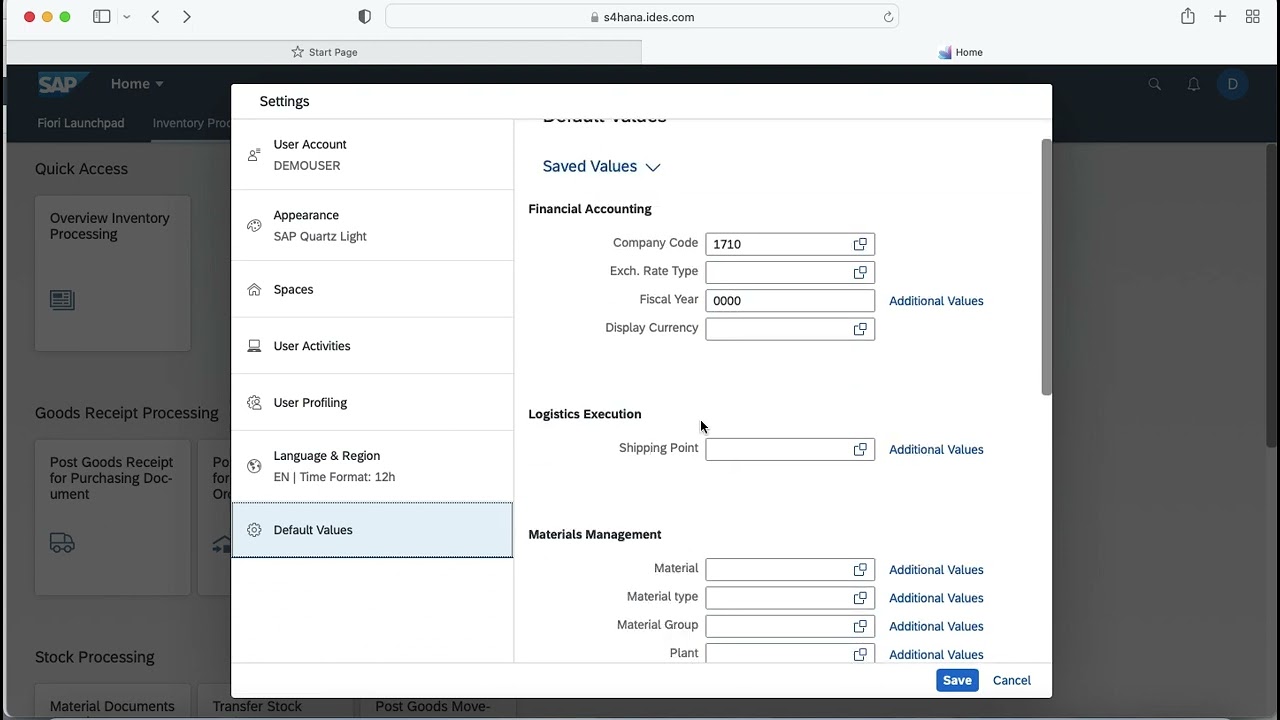Reload the page in Safari address bar
1280x720 pixels.
point(888,17)
